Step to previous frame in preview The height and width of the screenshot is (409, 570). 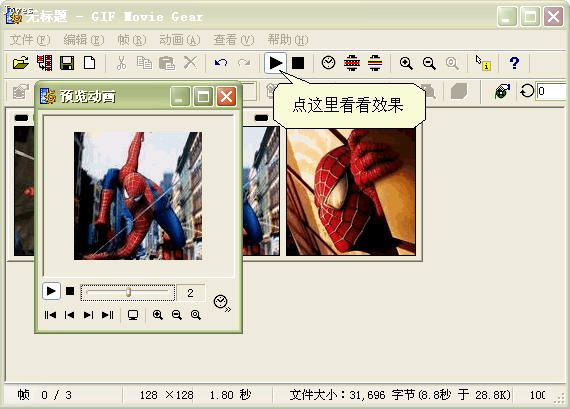(x=69, y=315)
